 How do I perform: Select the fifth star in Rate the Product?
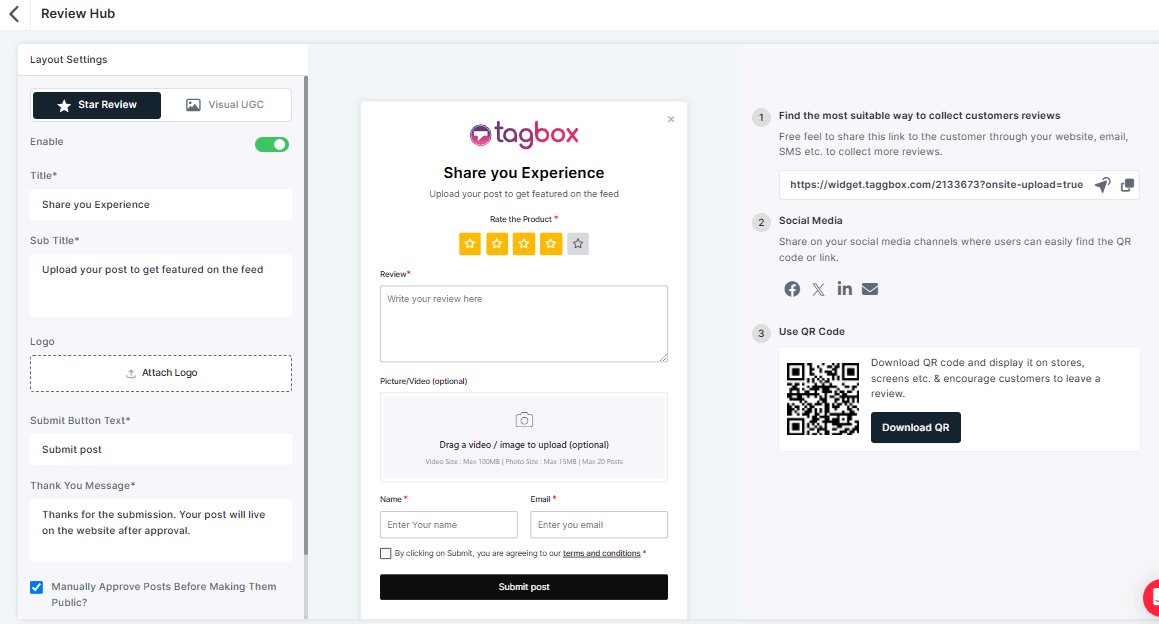tap(577, 243)
